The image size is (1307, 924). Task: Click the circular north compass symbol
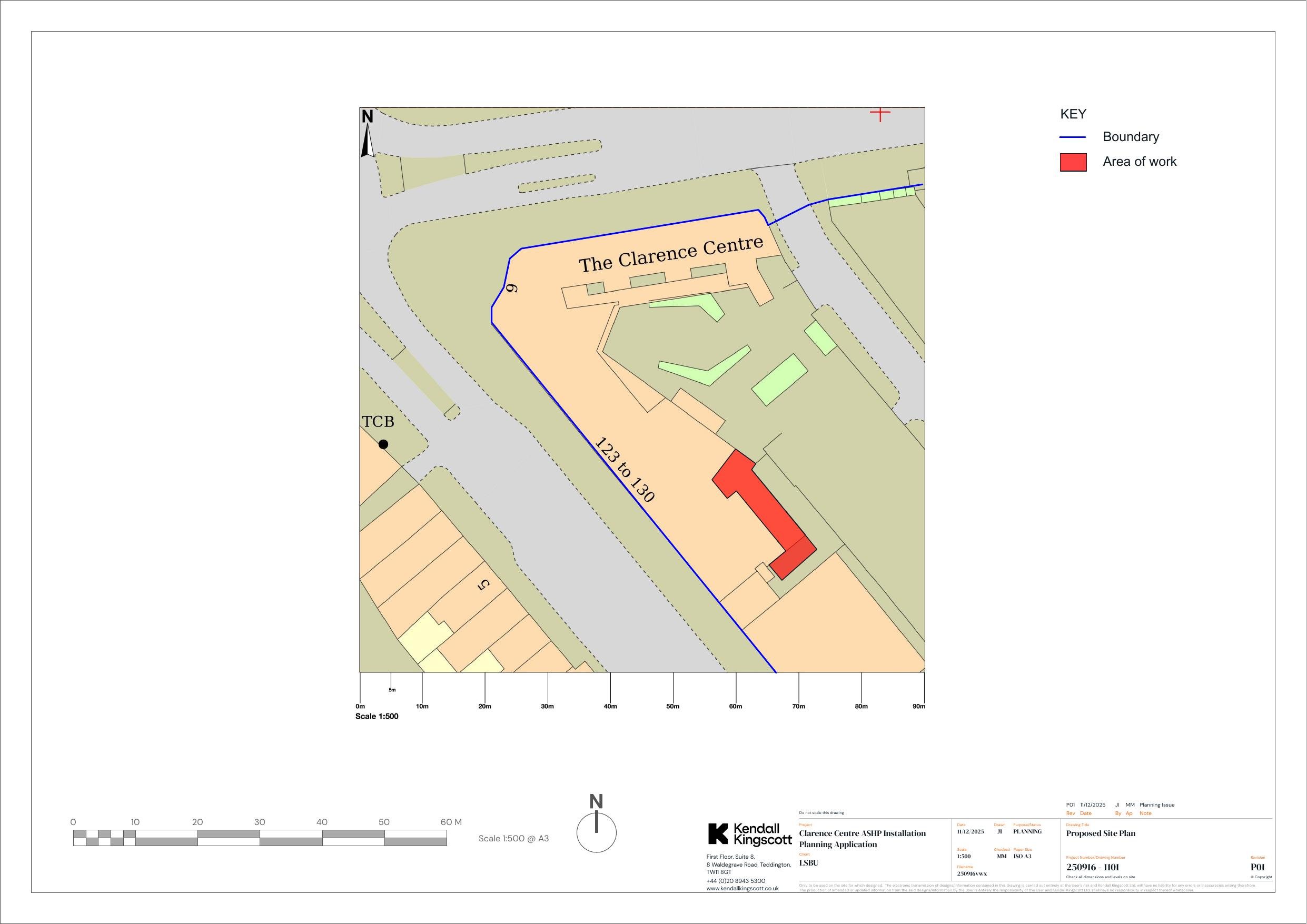(596, 832)
